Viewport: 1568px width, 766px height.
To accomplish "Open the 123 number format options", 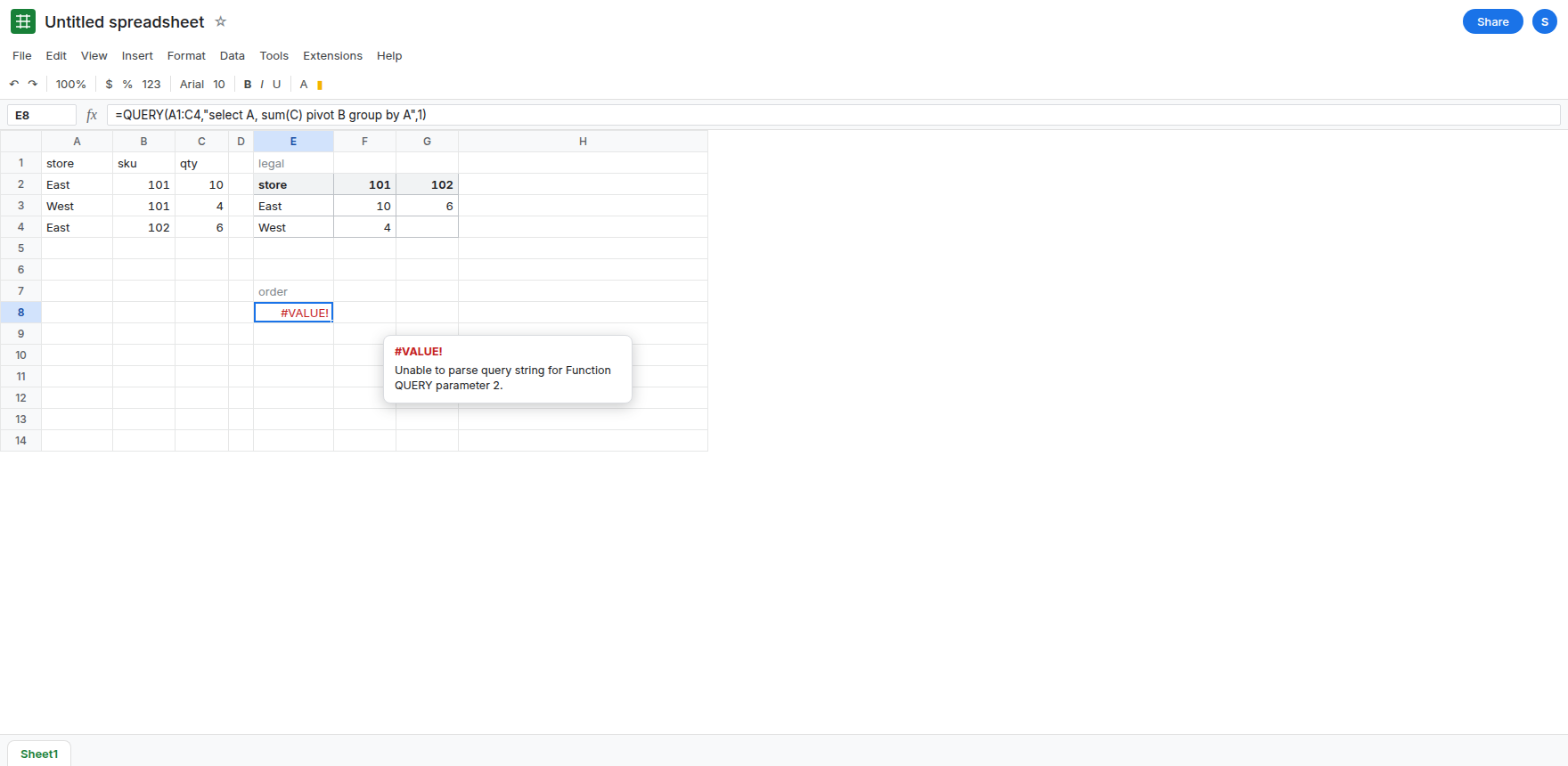I will pyautogui.click(x=151, y=84).
